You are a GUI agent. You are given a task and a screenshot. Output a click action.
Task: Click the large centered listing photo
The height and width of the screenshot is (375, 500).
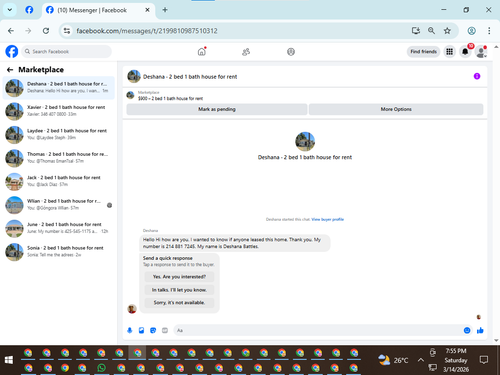pos(305,141)
